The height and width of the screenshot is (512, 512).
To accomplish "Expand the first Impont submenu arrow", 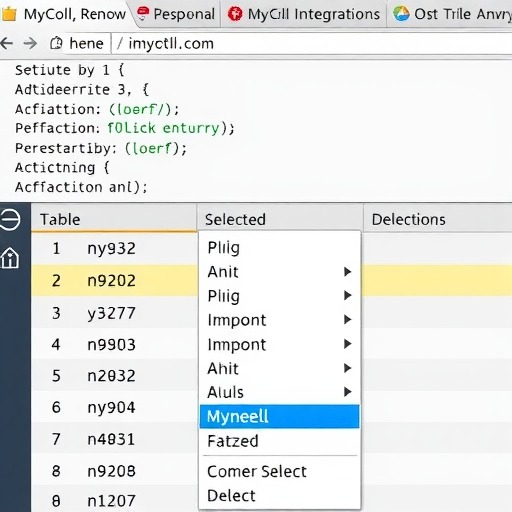I will point(347,320).
